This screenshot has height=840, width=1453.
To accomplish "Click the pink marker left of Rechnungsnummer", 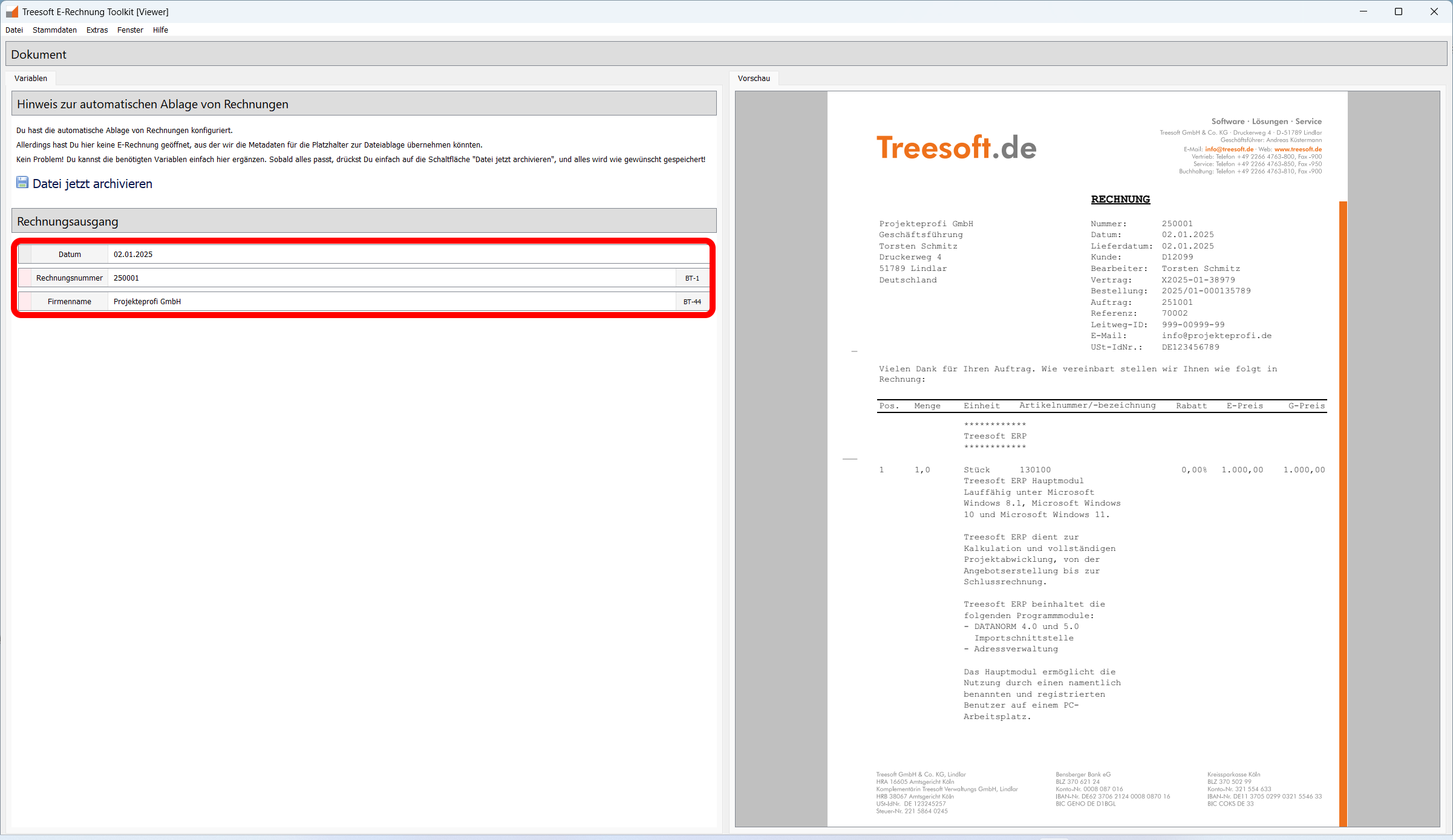I will click(25, 278).
